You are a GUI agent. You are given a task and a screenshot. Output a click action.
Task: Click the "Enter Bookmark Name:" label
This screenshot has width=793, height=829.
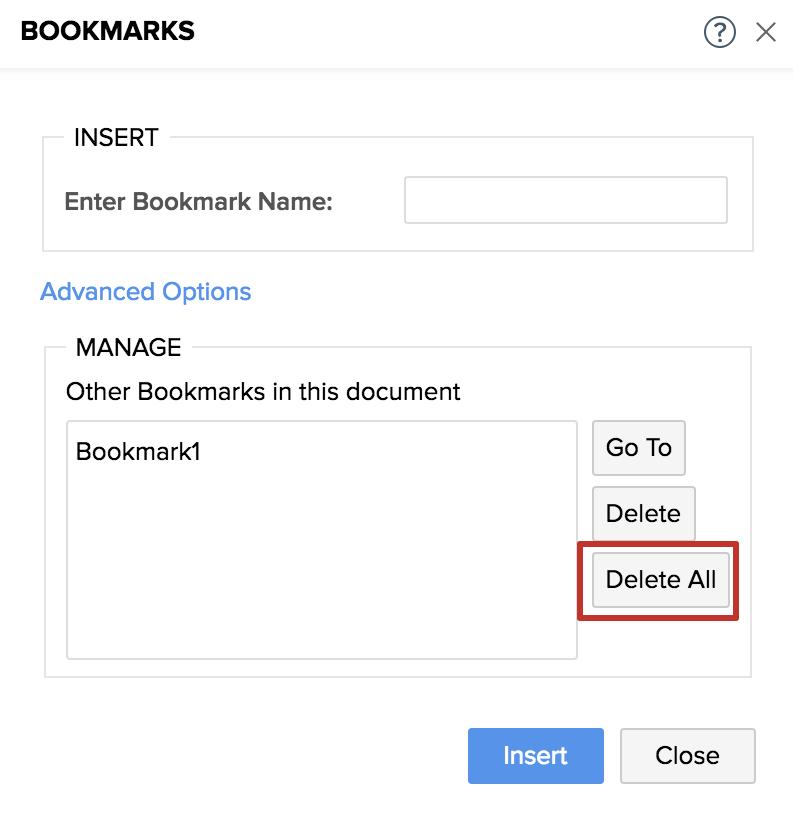click(198, 201)
